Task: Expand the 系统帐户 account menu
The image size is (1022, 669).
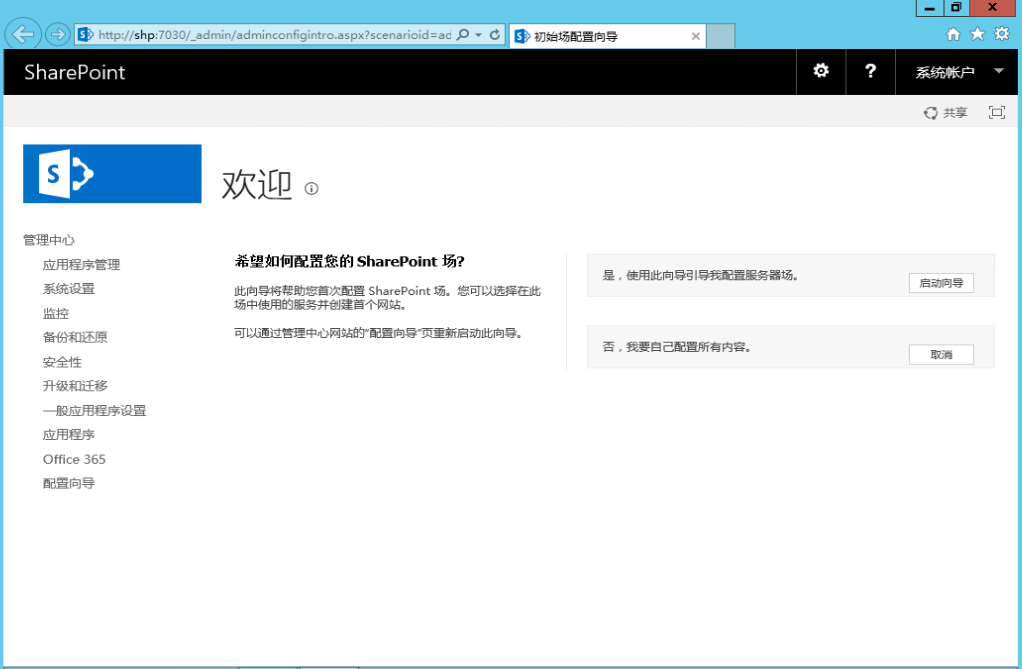Action: 957,72
